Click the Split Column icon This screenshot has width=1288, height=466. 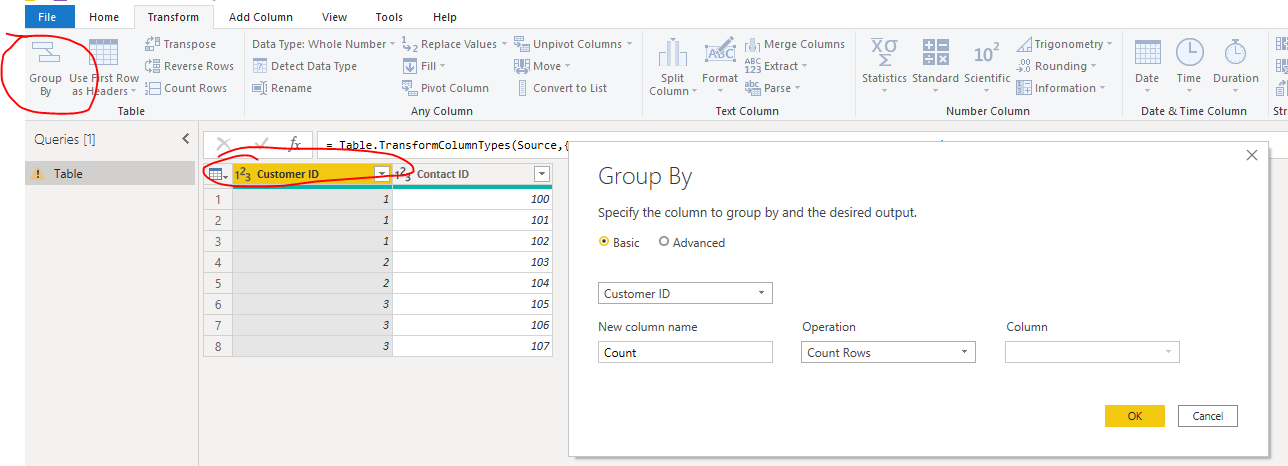coord(673,52)
